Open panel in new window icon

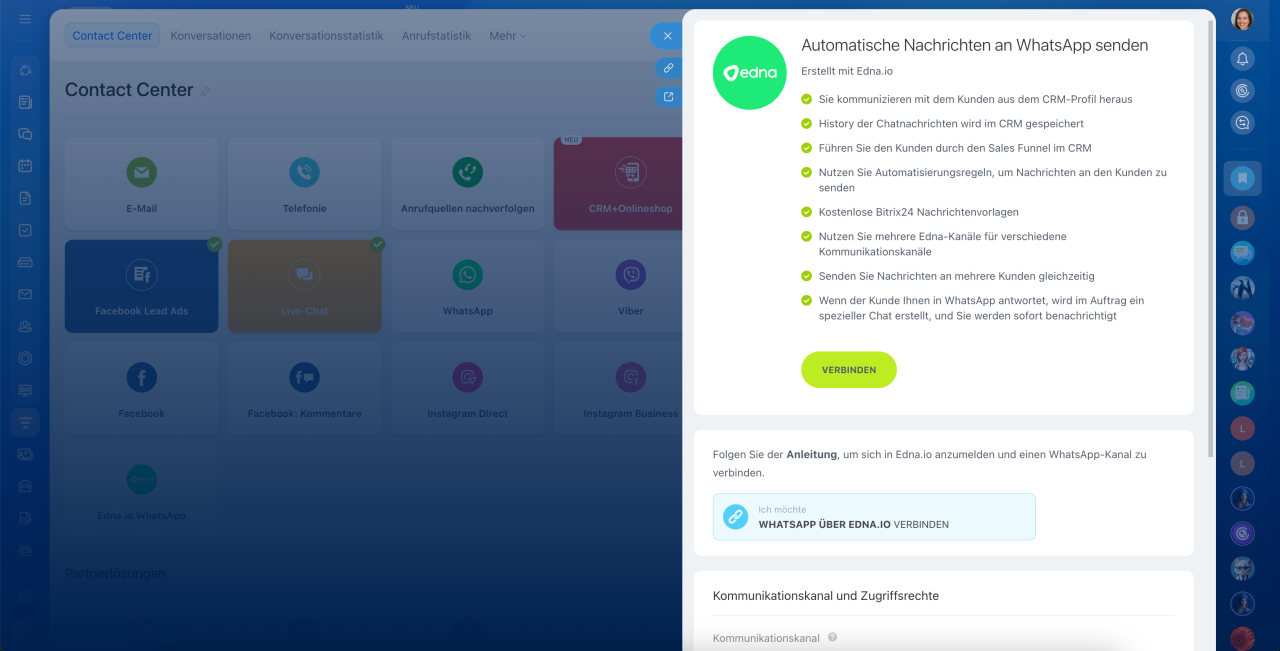pyautogui.click(x=668, y=97)
